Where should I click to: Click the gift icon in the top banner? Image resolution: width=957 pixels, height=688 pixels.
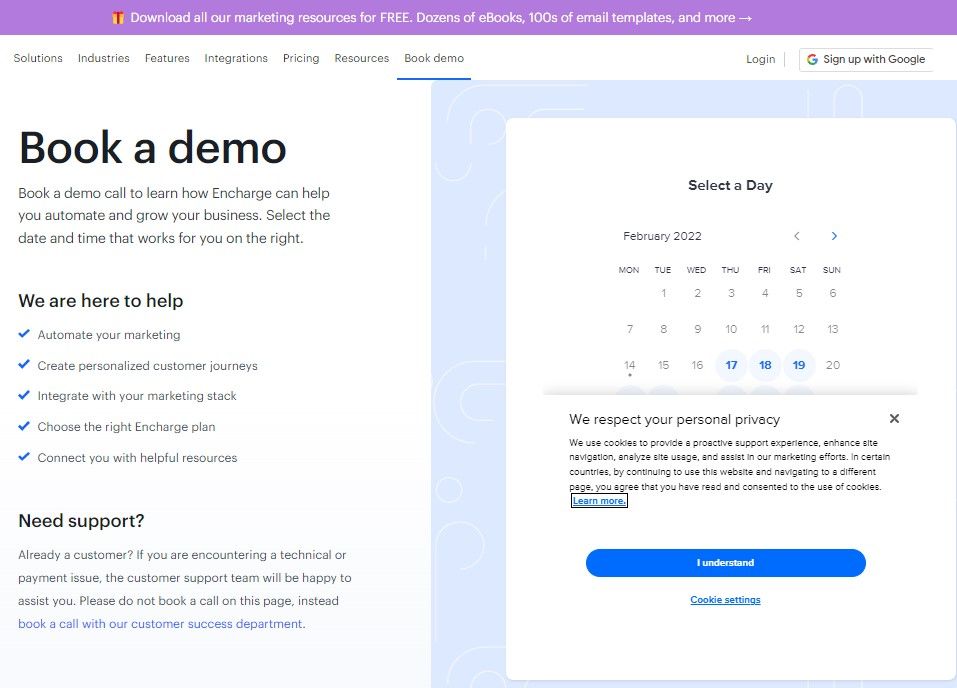point(118,18)
